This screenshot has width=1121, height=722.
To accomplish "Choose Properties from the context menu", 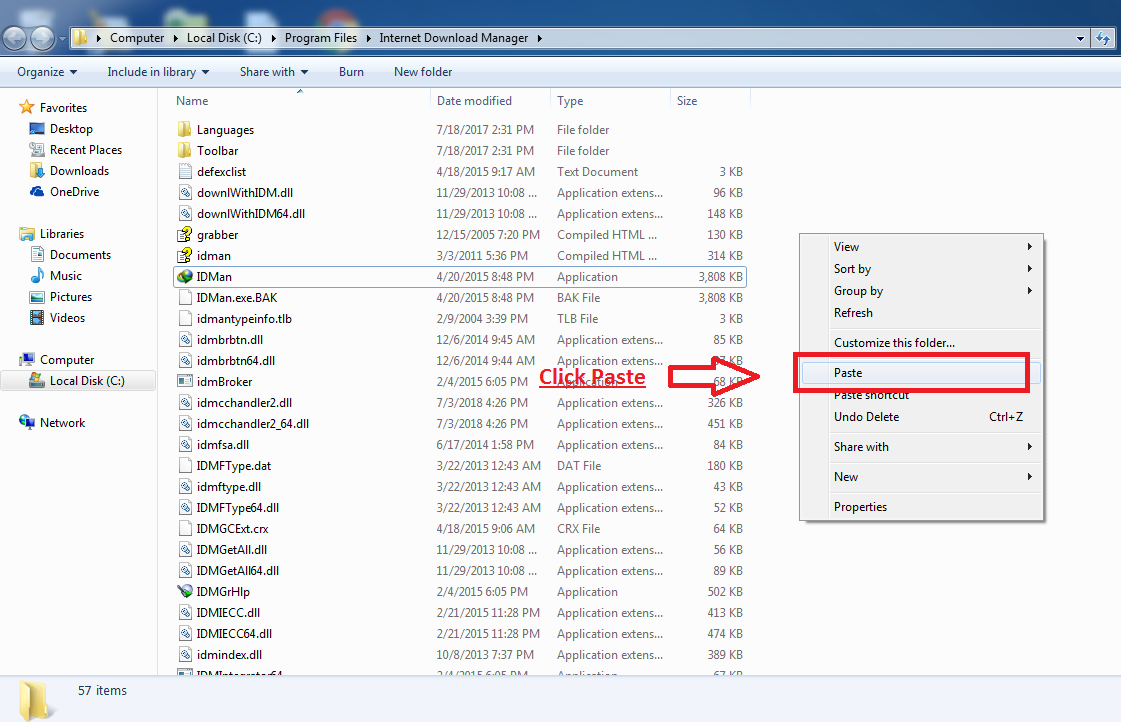I will coord(921,507).
